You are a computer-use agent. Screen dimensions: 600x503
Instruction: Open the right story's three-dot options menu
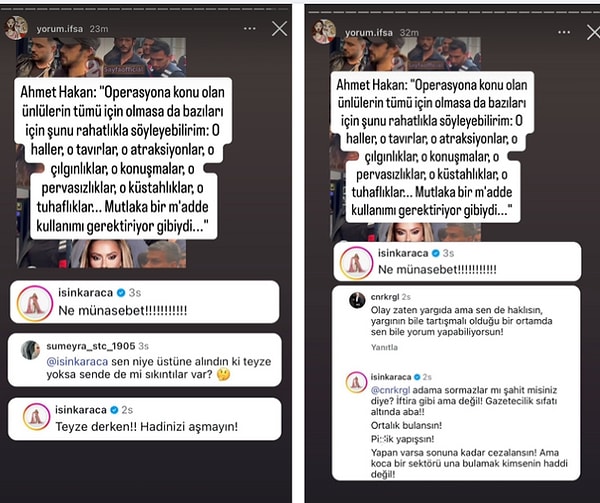click(x=564, y=33)
